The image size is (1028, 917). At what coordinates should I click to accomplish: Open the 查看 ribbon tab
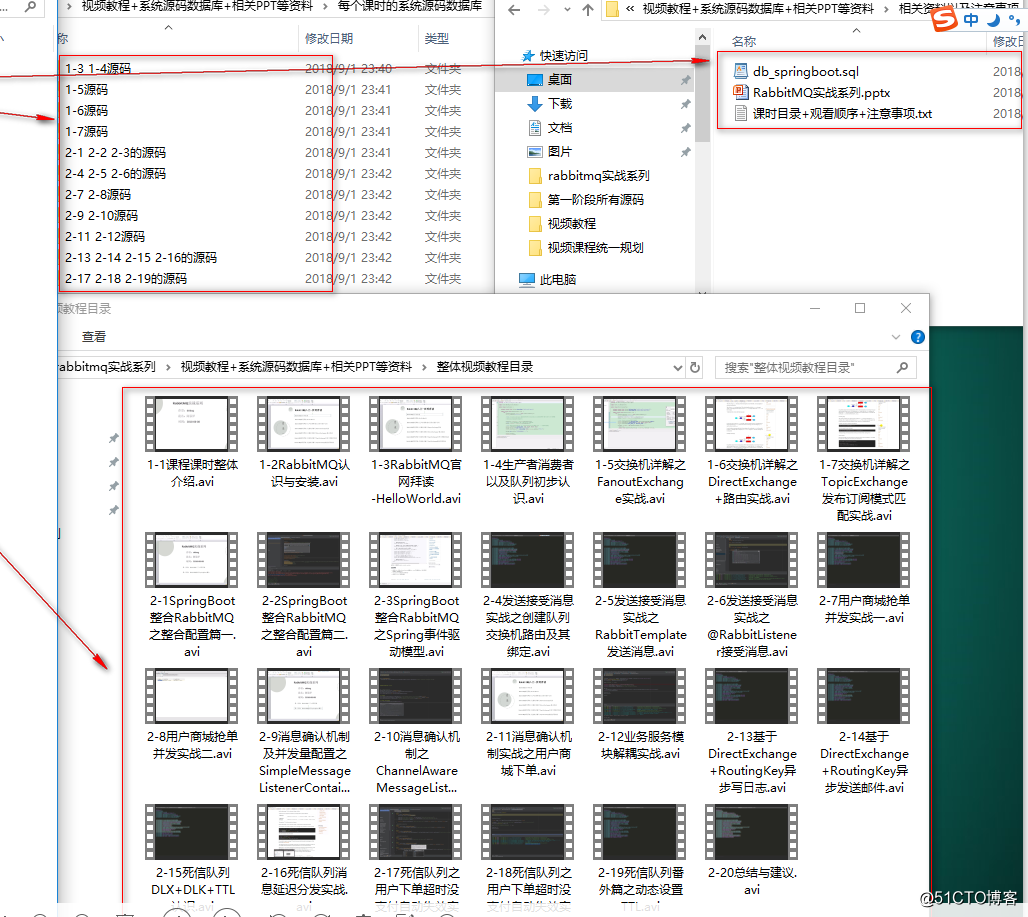pos(93,337)
